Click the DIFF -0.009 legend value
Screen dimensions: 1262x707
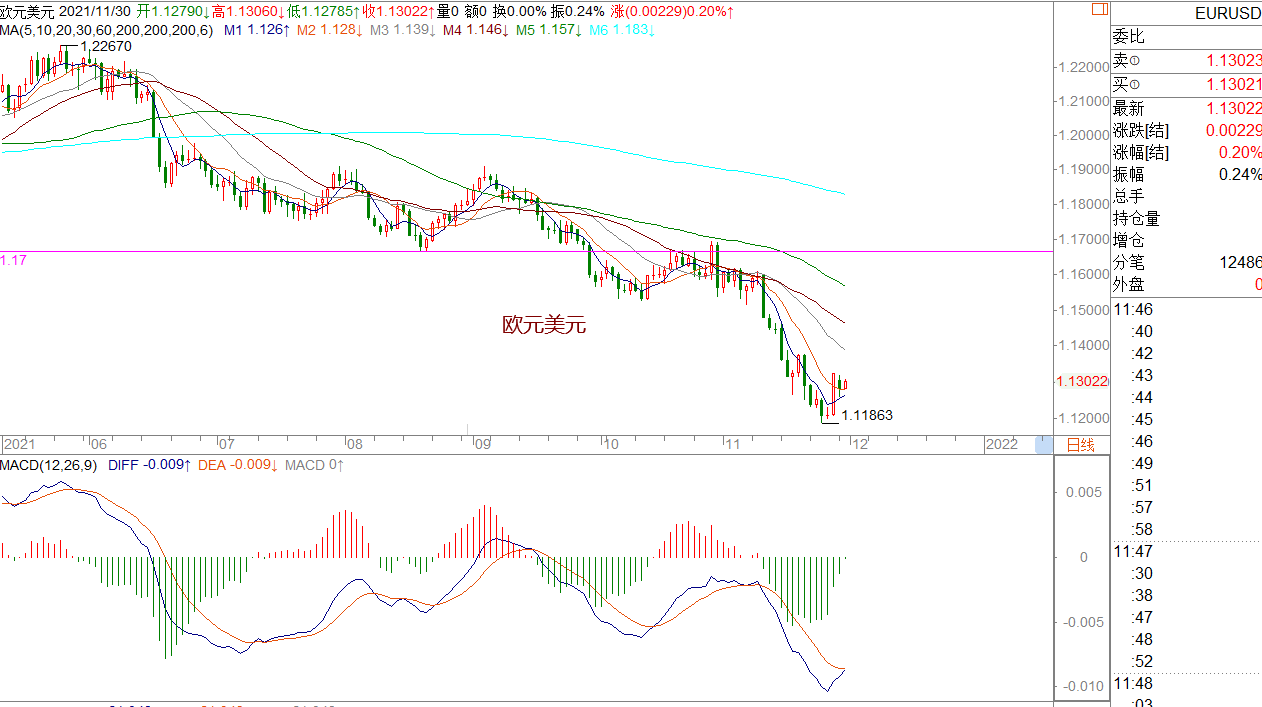click(150, 466)
